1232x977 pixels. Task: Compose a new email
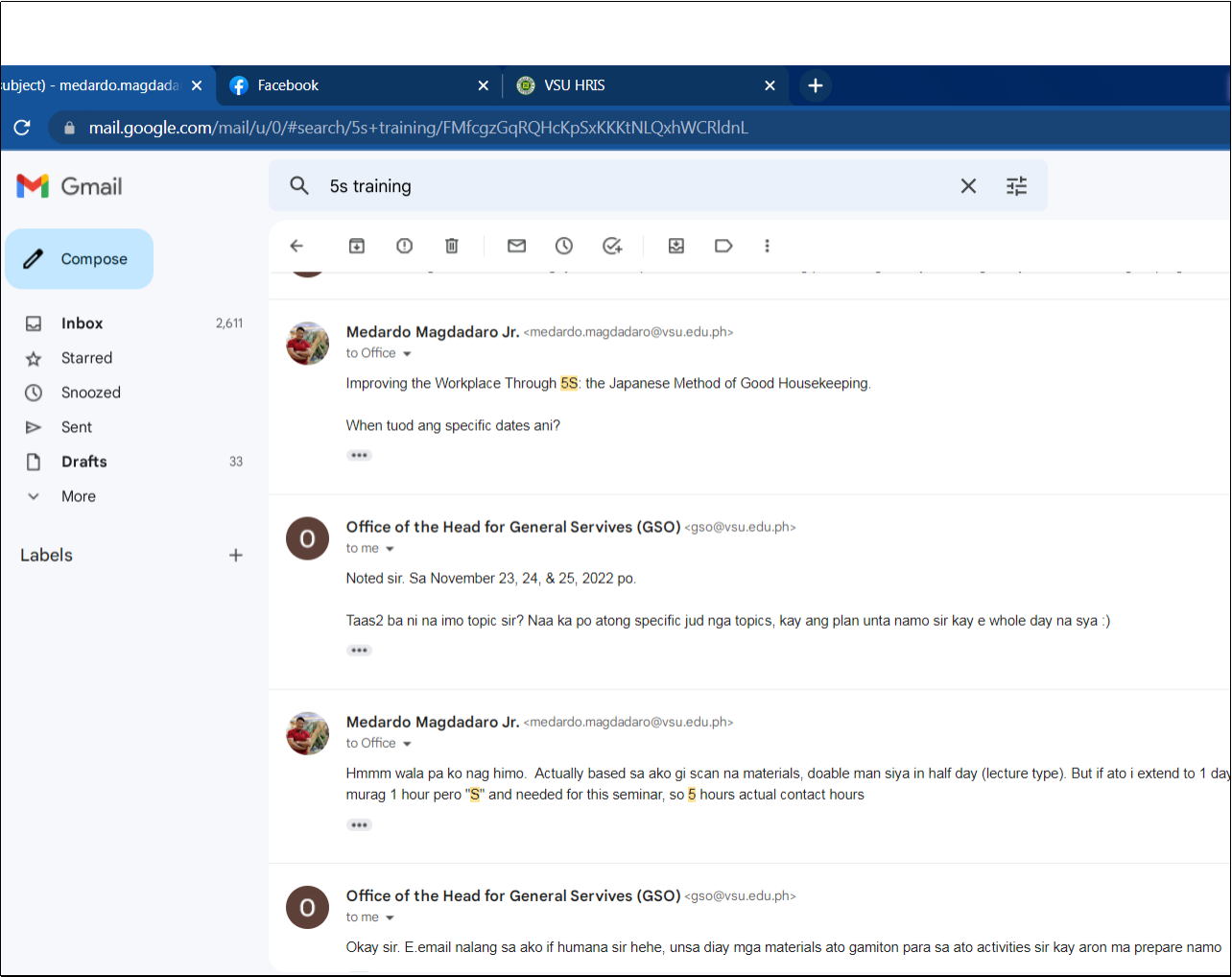(80, 259)
